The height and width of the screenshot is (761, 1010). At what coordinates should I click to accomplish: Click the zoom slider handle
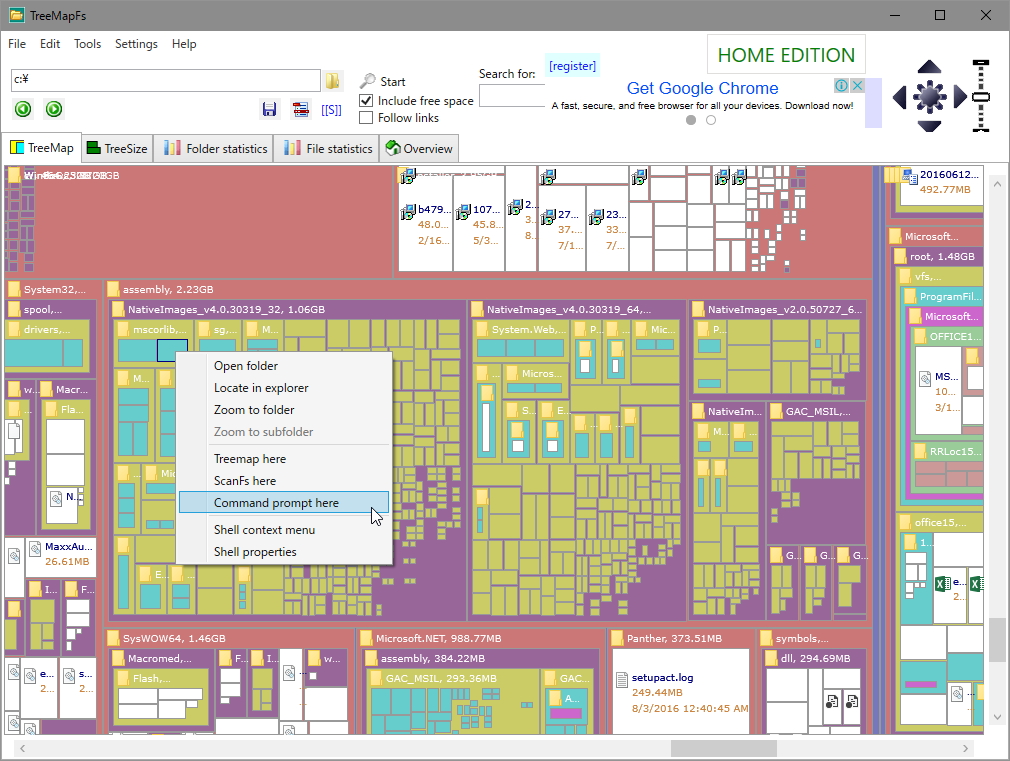[980, 97]
